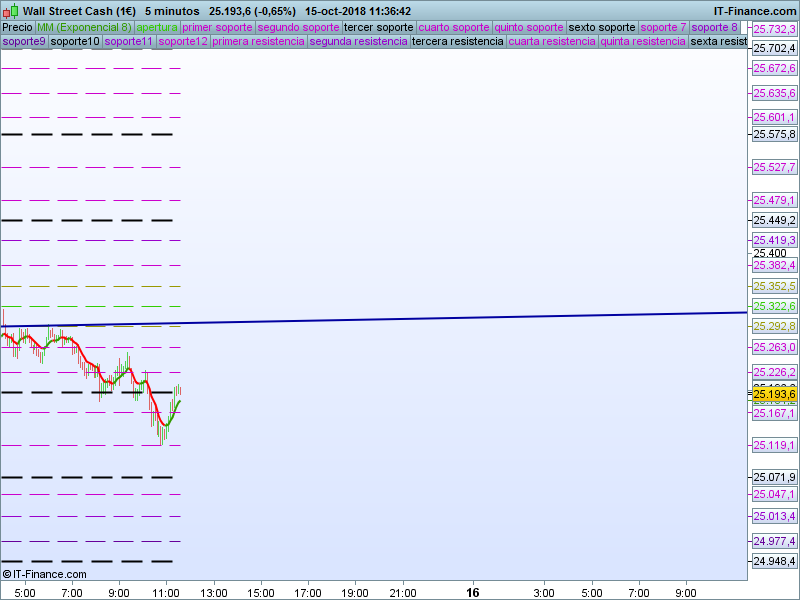800x600 pixels.
Task: Click the 25.672,6 price level label
Action: (774, 68)
